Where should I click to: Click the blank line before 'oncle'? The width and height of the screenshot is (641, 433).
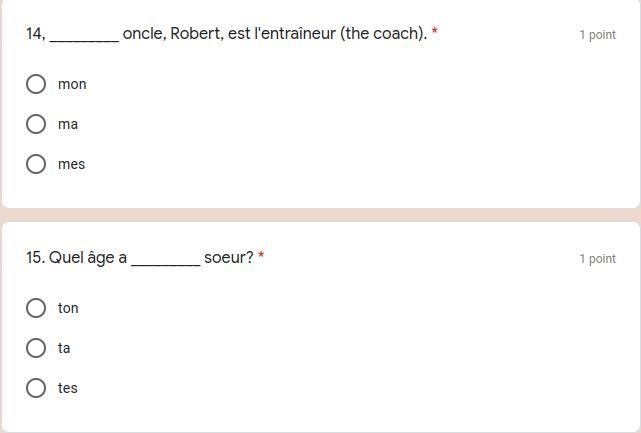(x=84, y=38)
